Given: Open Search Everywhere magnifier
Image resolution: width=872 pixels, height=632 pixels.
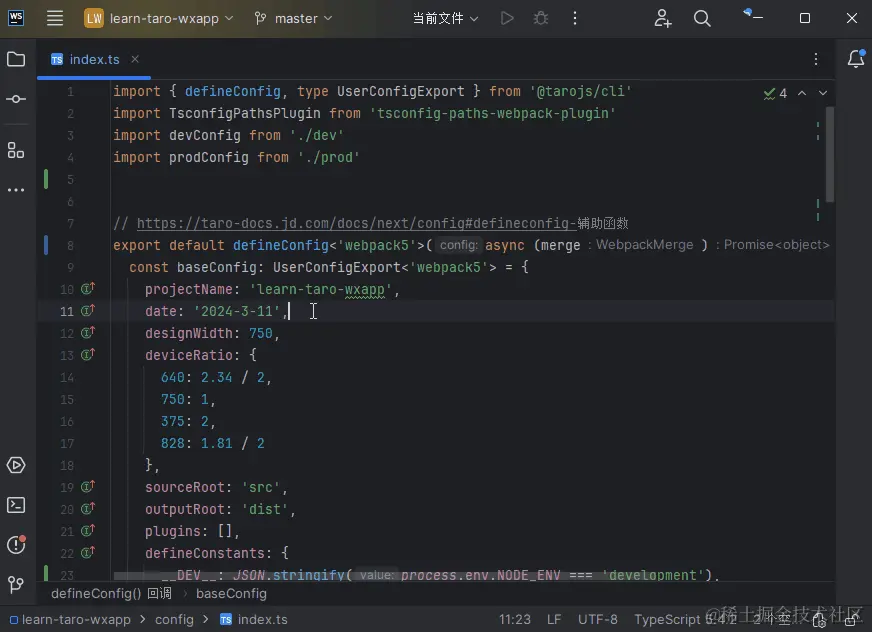Looking at the screenshot, I should (x=702, y=18).
